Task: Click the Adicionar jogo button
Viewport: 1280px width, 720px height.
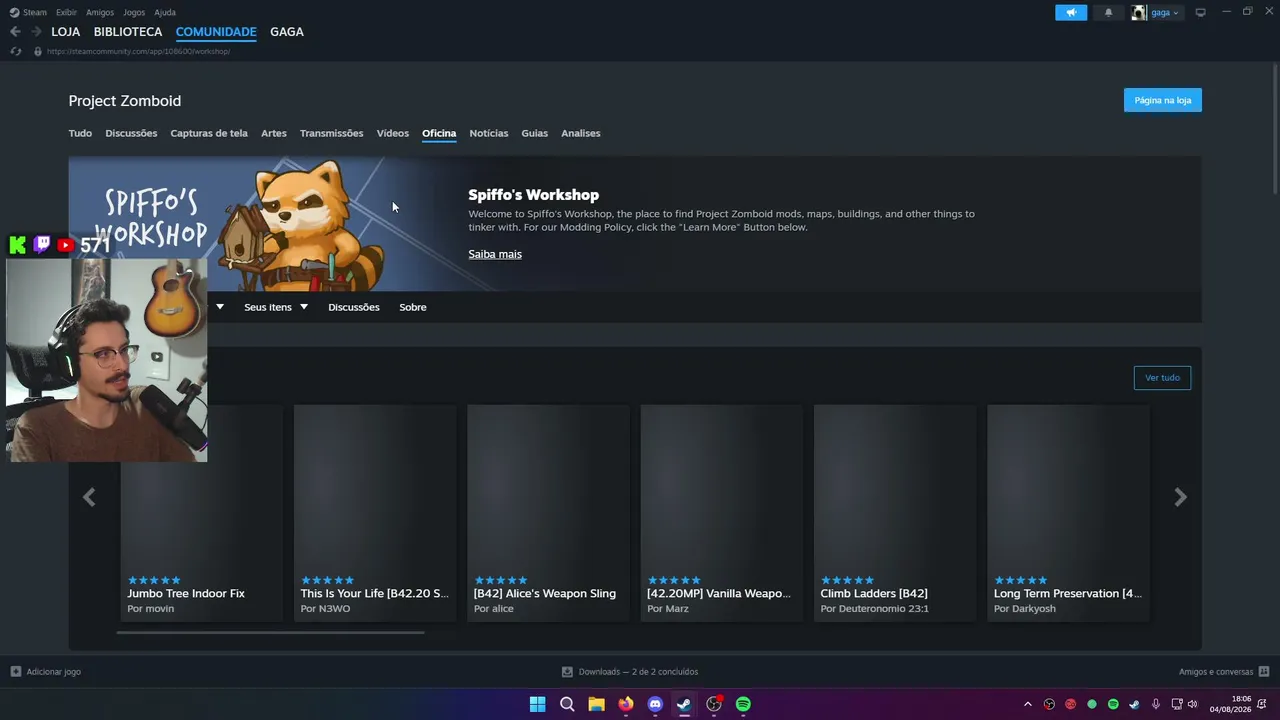Action: pyautogui.click(x=46, y=672)
